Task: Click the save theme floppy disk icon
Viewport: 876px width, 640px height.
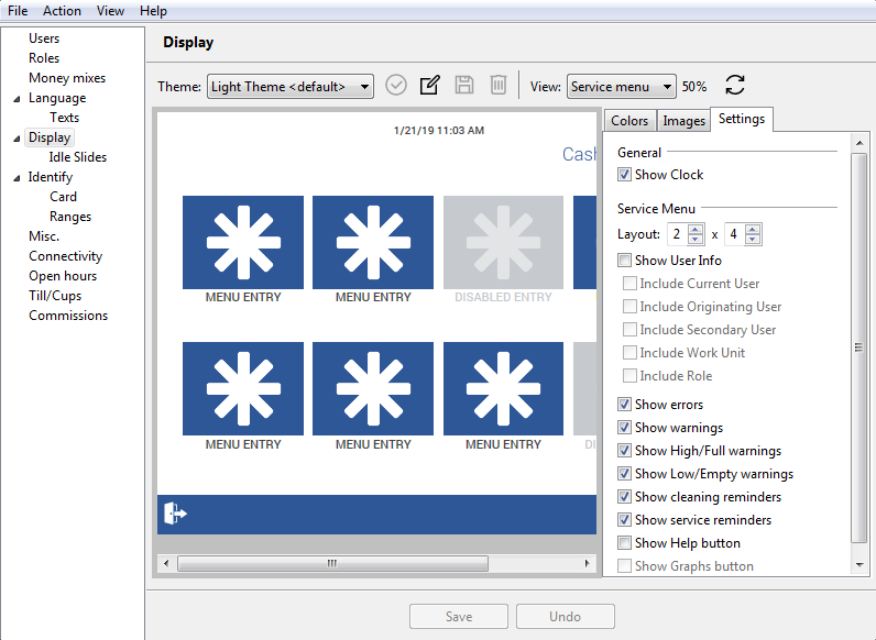Action: [x=464, y=85]
